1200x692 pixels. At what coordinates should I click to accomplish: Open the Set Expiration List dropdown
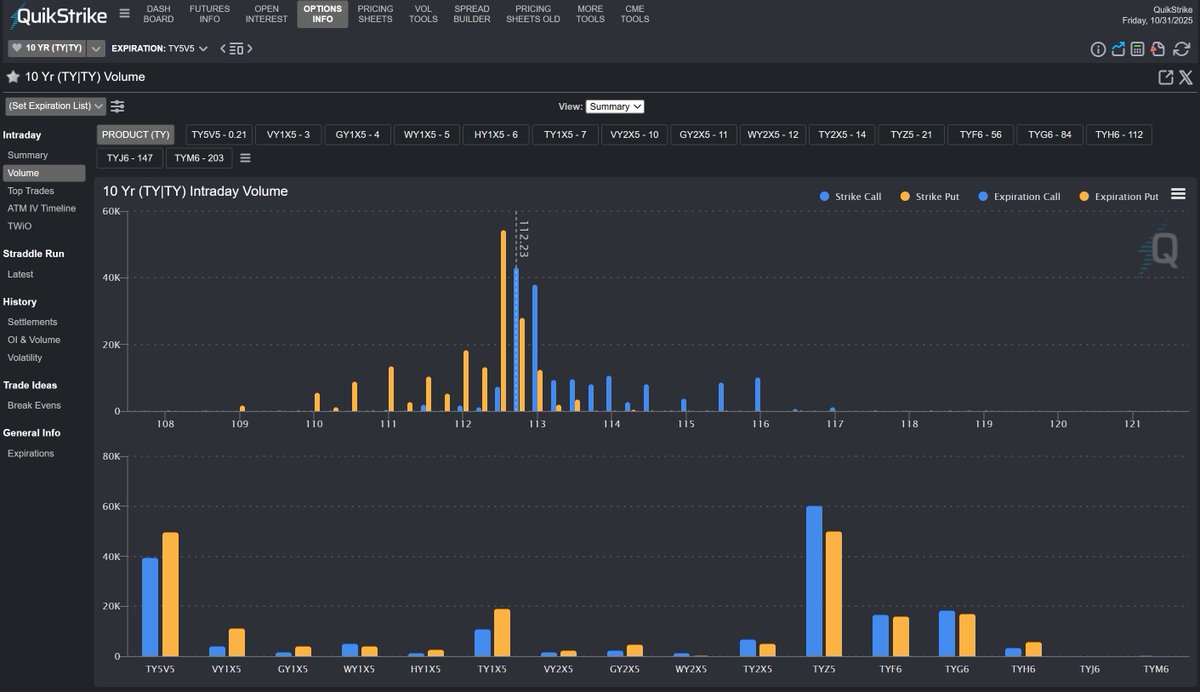click(55, 105)
